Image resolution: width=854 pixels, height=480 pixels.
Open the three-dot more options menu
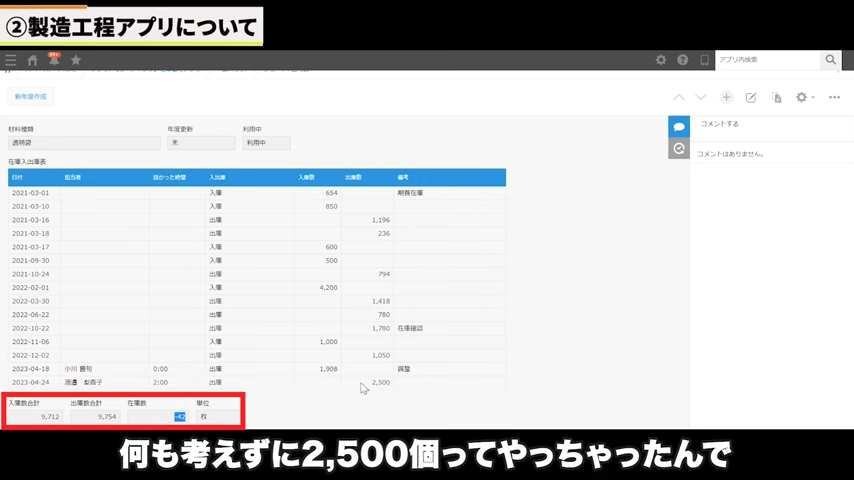pos(834,98)
